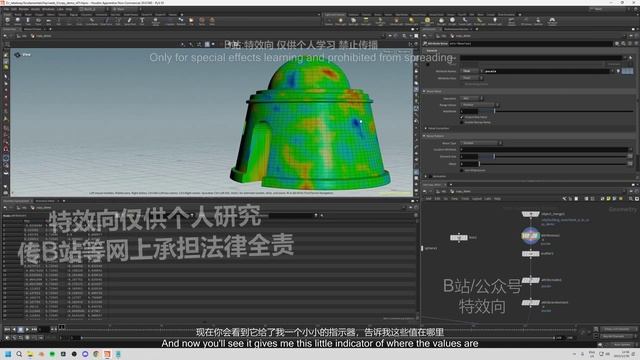640x360 pixels.
Task: Select the Platonic Solids shelf tool
Action: pos(156,21)
